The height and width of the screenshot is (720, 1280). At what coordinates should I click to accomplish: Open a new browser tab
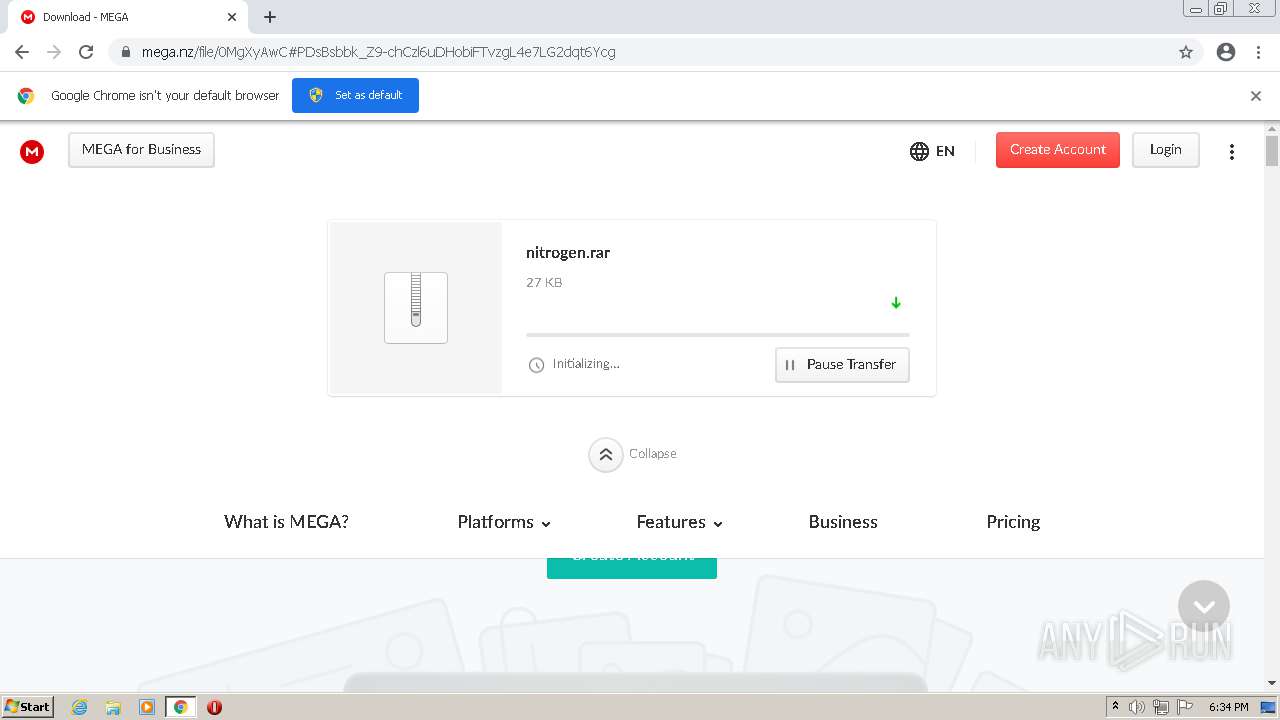point(270,17)
